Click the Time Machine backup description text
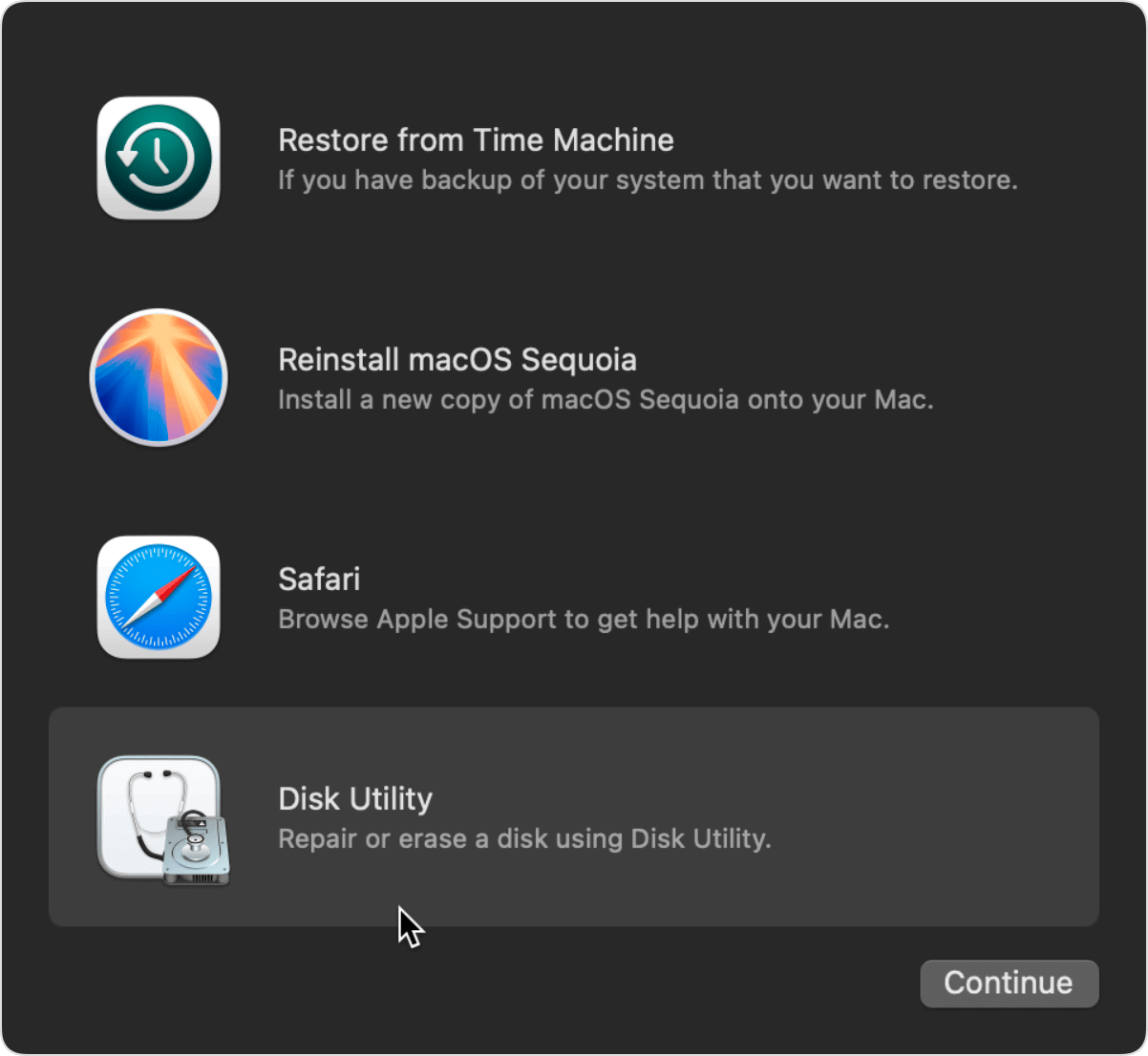Screen dimensions: 1148x1056 click(x=648, y=180)
